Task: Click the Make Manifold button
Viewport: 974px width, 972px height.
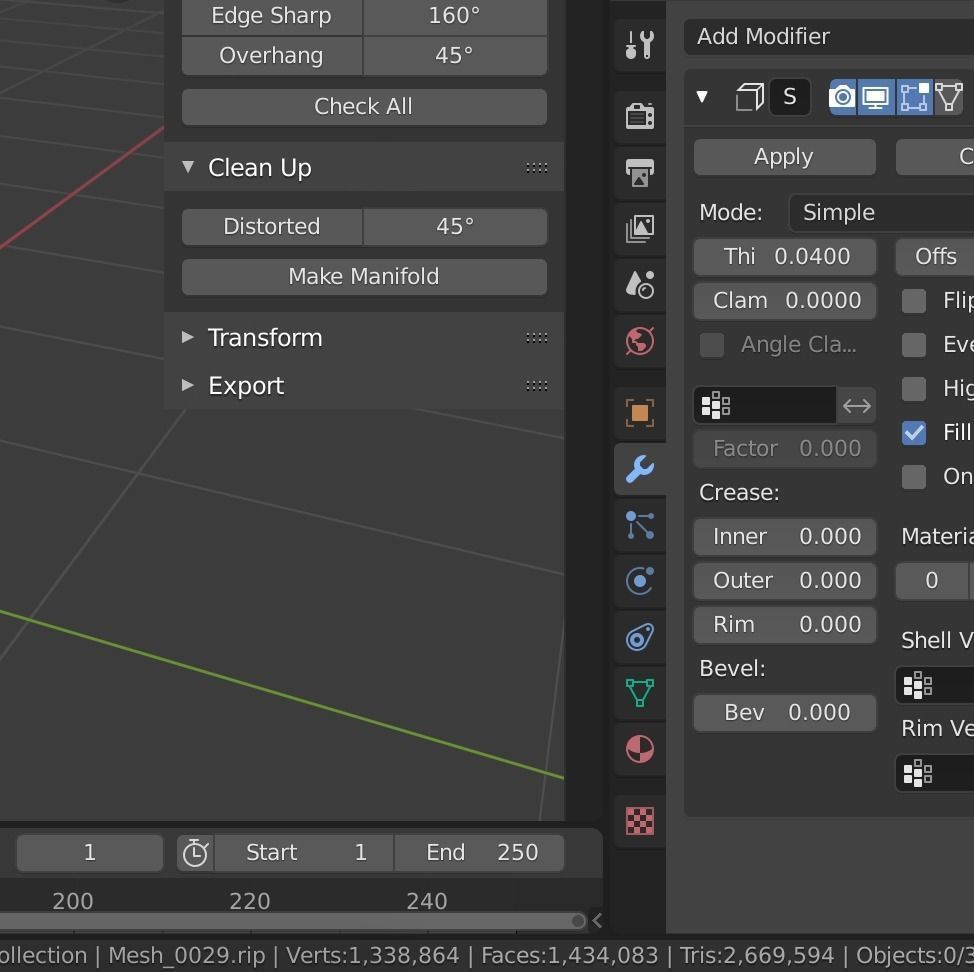Action: (x=364, y=276)
